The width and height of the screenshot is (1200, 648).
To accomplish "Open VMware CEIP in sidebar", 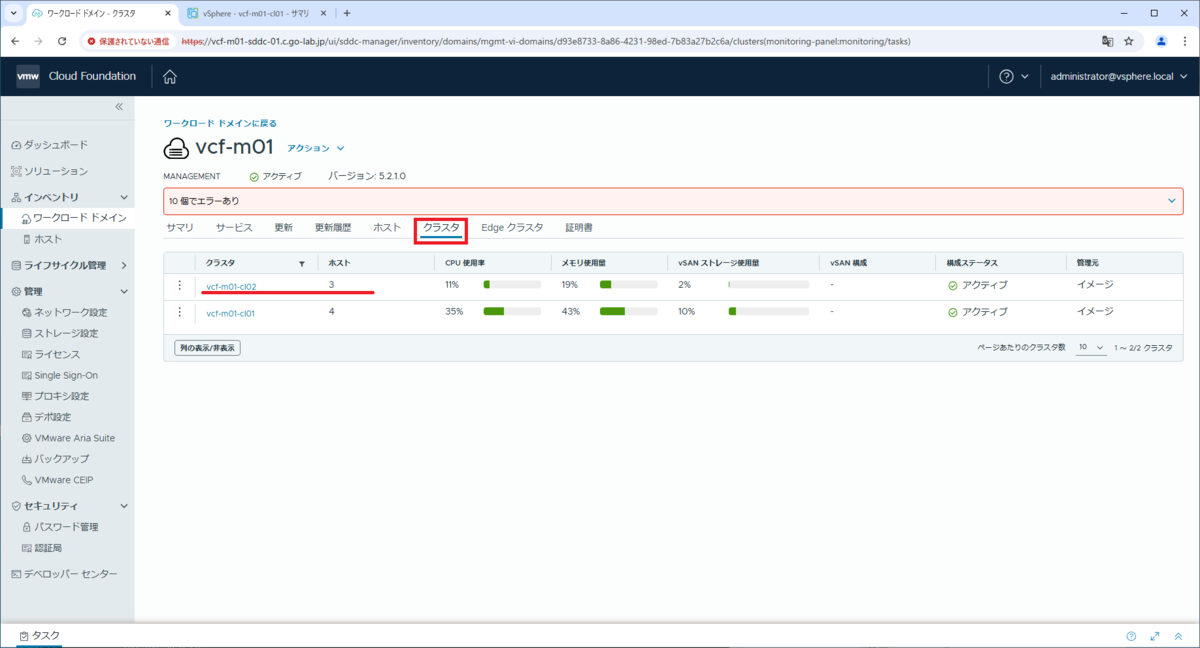I will pos(57,479).
